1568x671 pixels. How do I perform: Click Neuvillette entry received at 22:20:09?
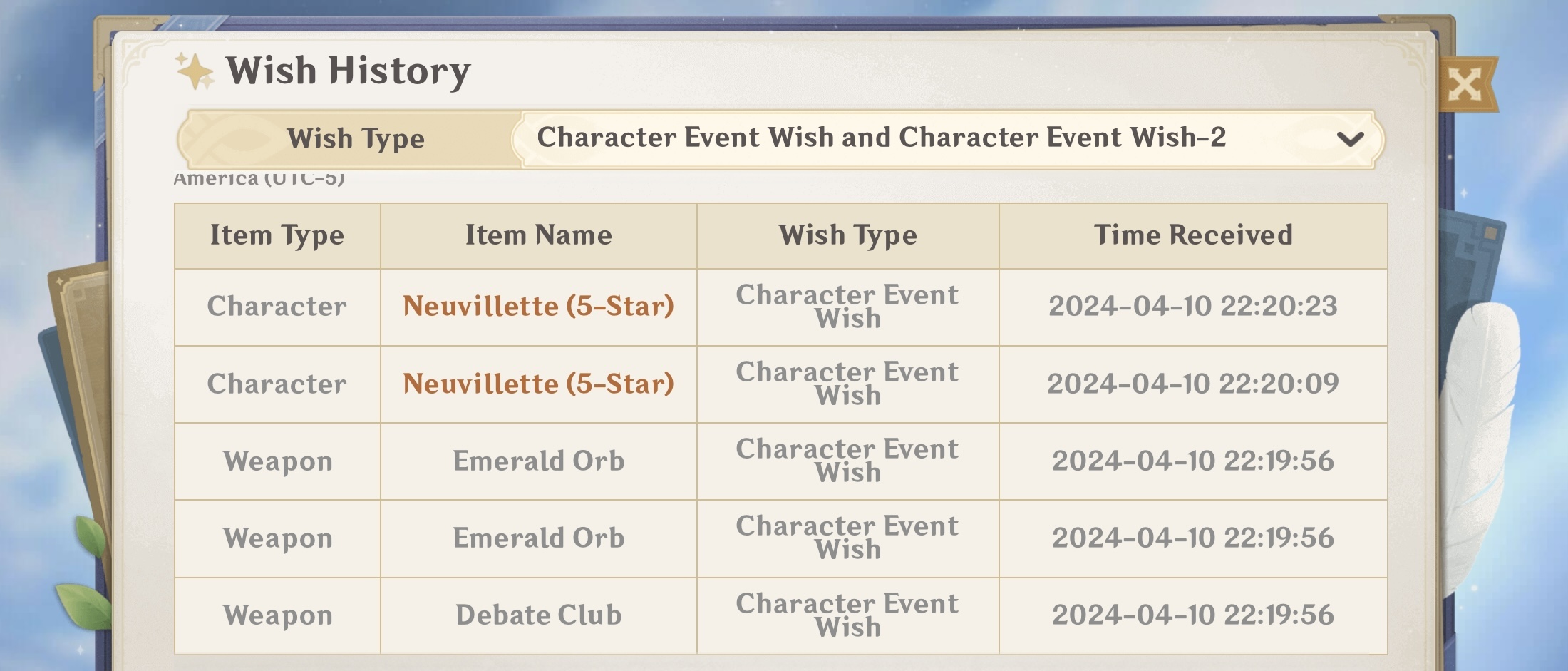click(x=538, y=384)
